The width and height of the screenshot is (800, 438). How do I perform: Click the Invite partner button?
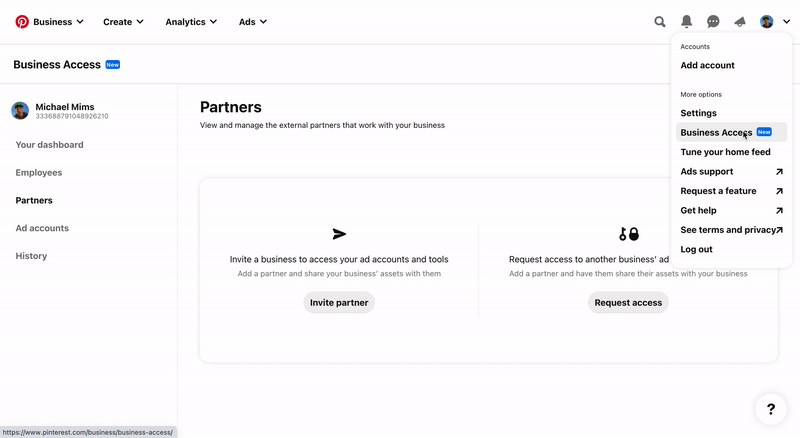pyautogui.click(x=339, y=302)
